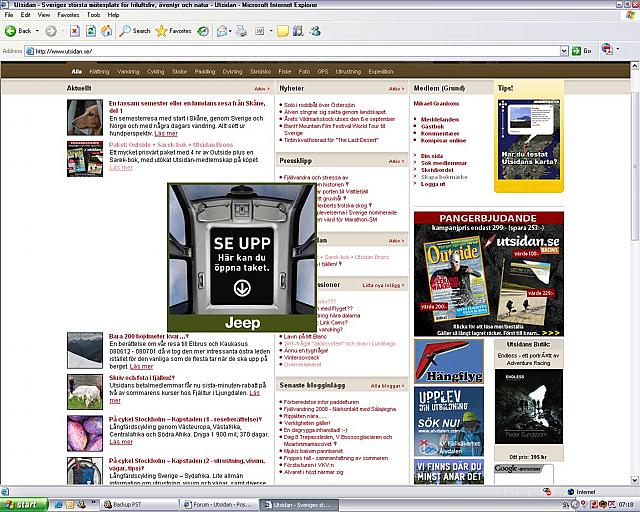
Task: Print the page with the printer icon
Action: pos(242,31)
